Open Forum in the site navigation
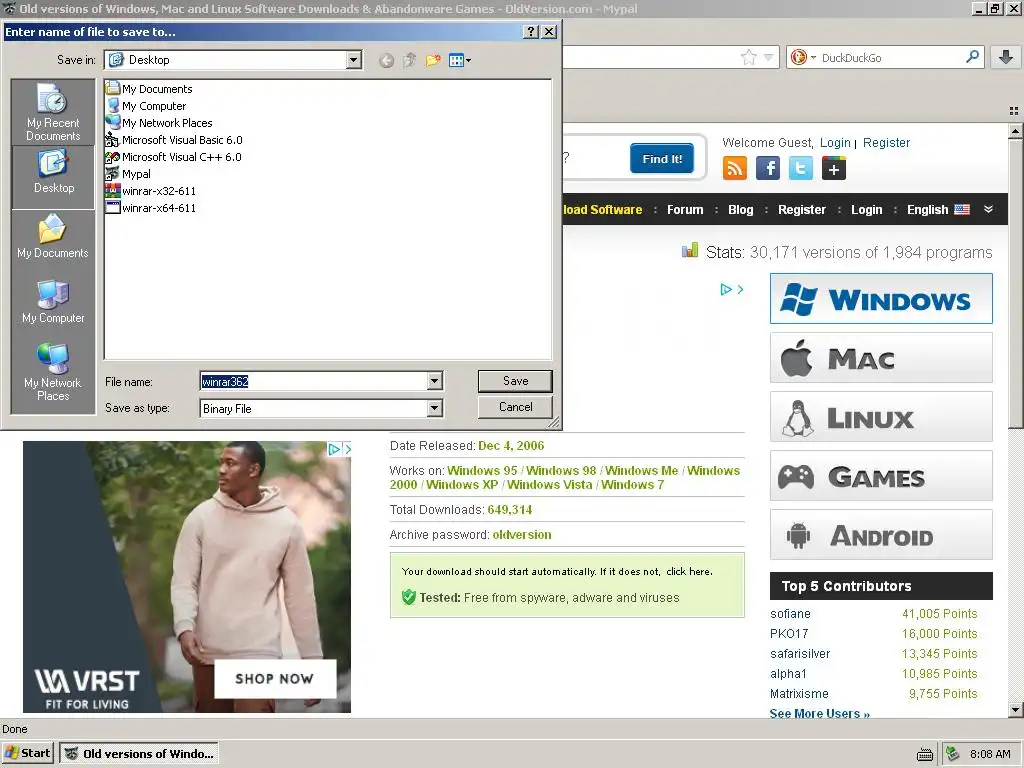Viewport: 1024px width, 768px height. click(x=685, y=210)
